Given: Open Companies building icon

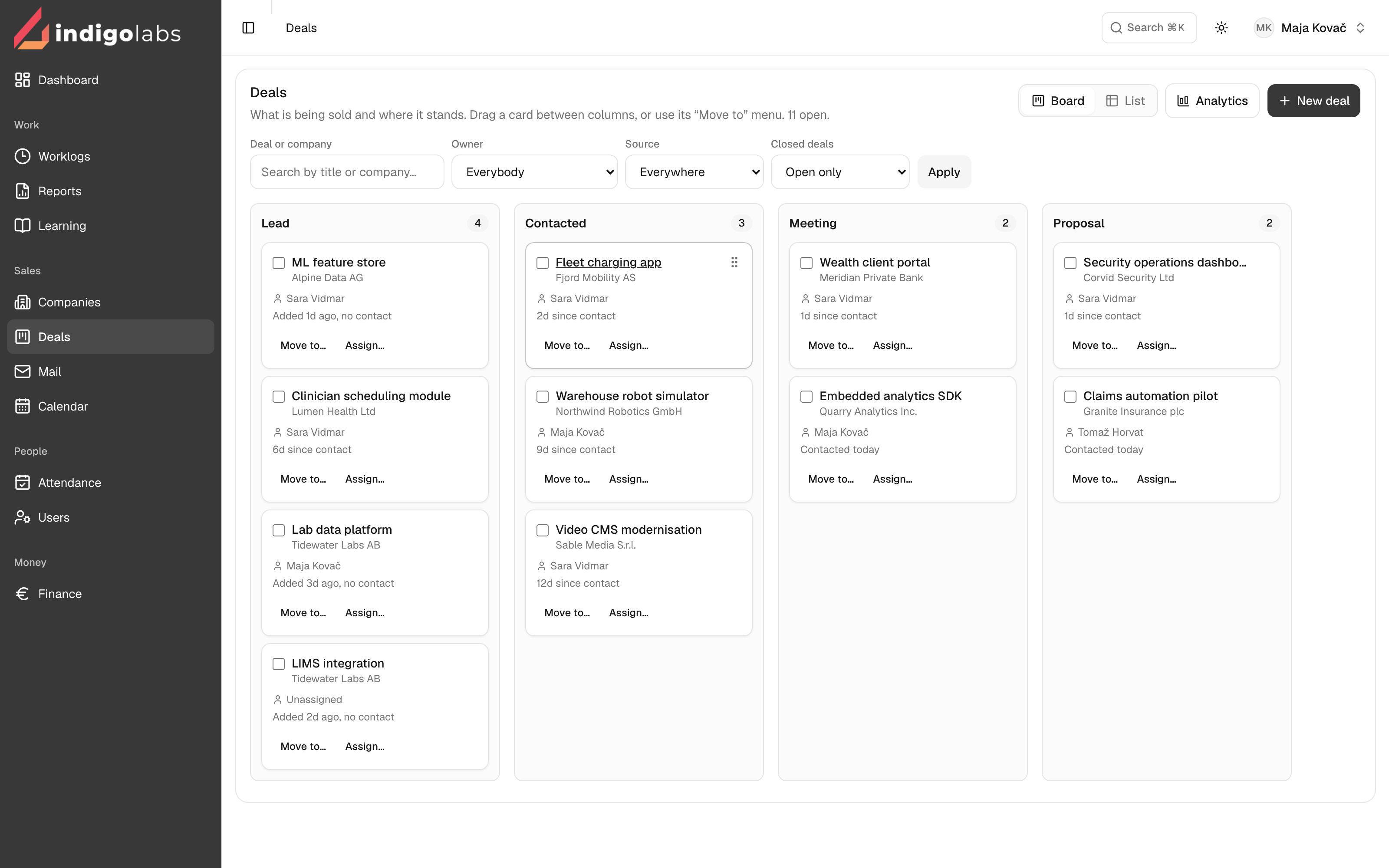Looking at the screenshot, I should (23, 302).
